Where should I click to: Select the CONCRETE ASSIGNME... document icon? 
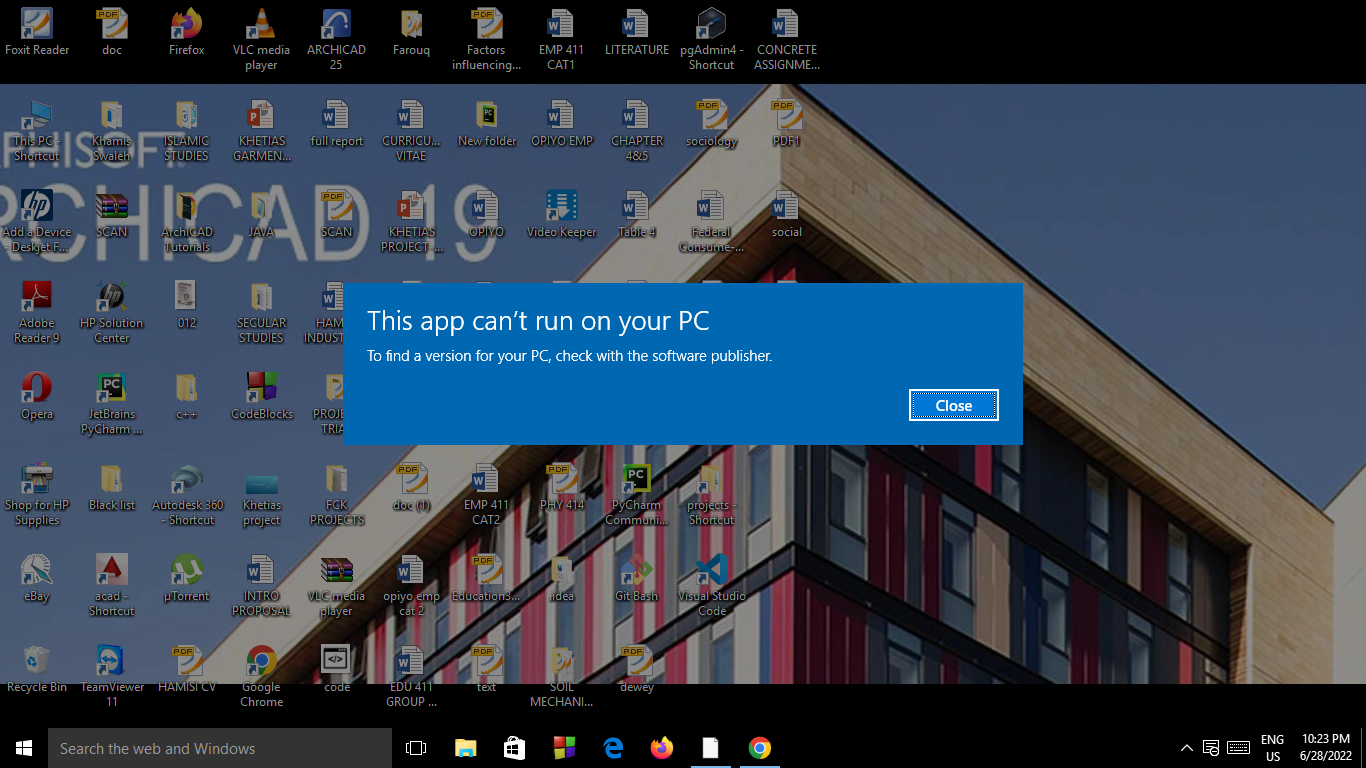click(786, 40)
